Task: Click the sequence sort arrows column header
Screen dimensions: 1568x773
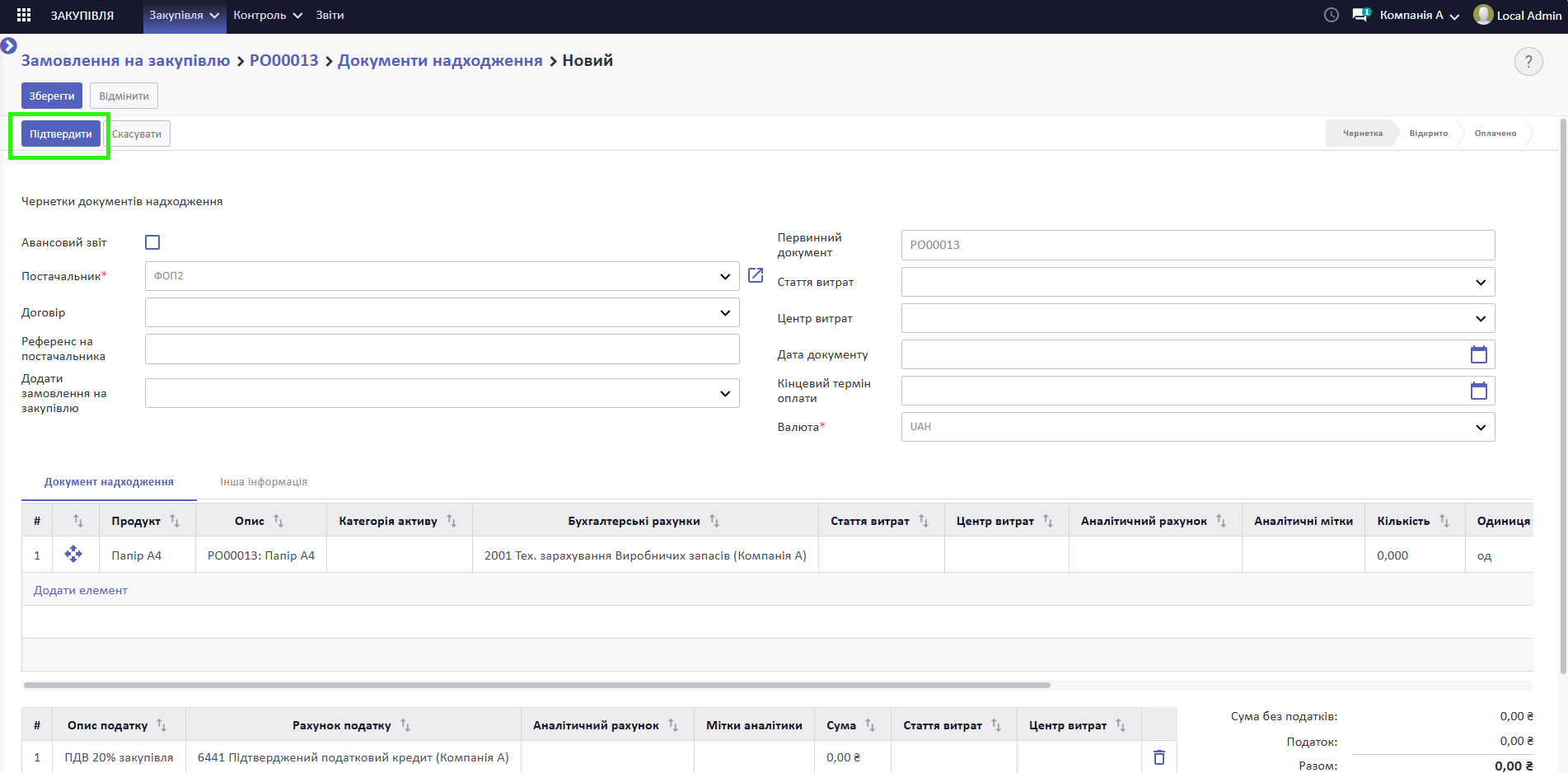Action: [77, 521]
